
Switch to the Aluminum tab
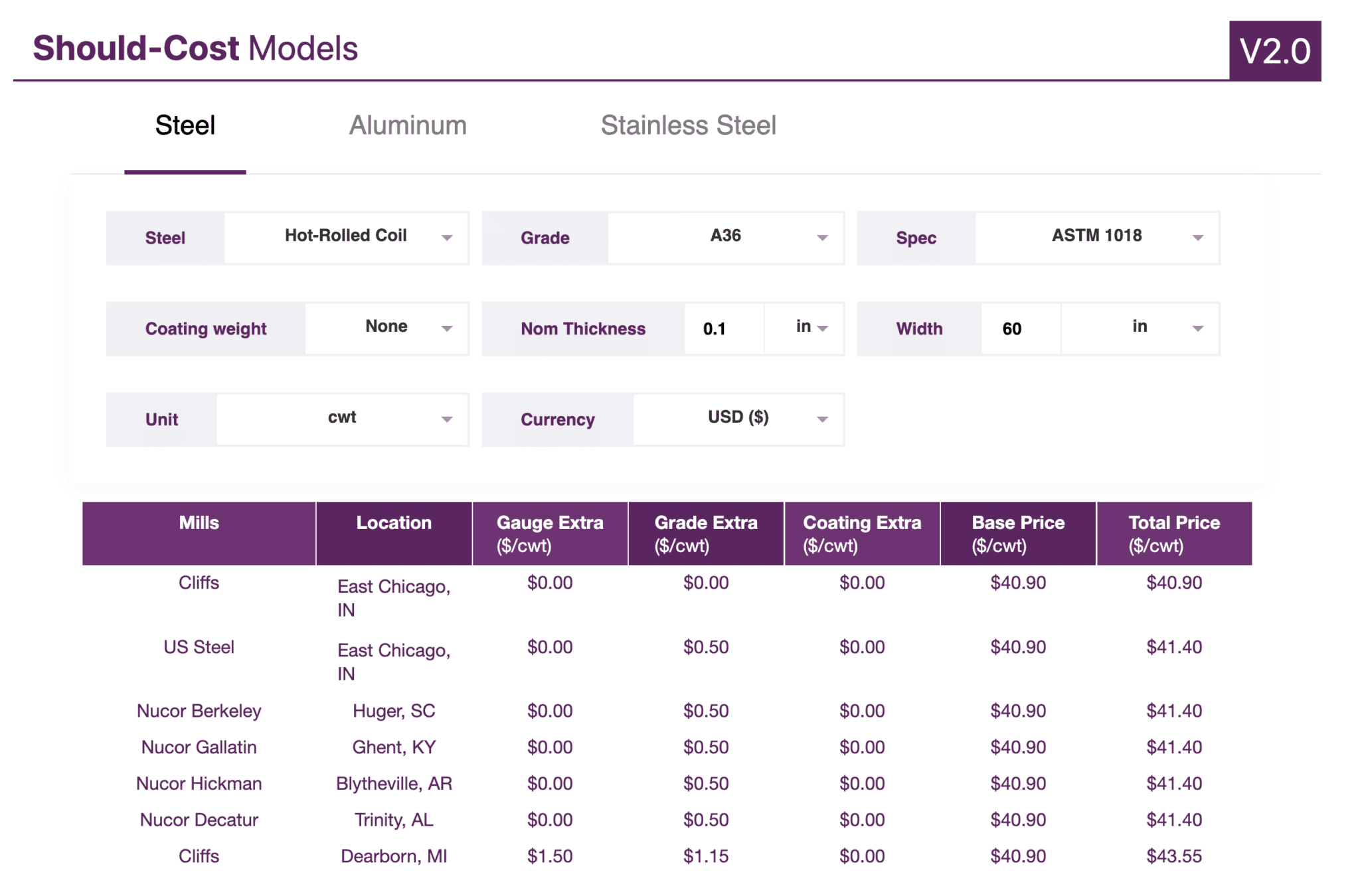pos(408,125)
